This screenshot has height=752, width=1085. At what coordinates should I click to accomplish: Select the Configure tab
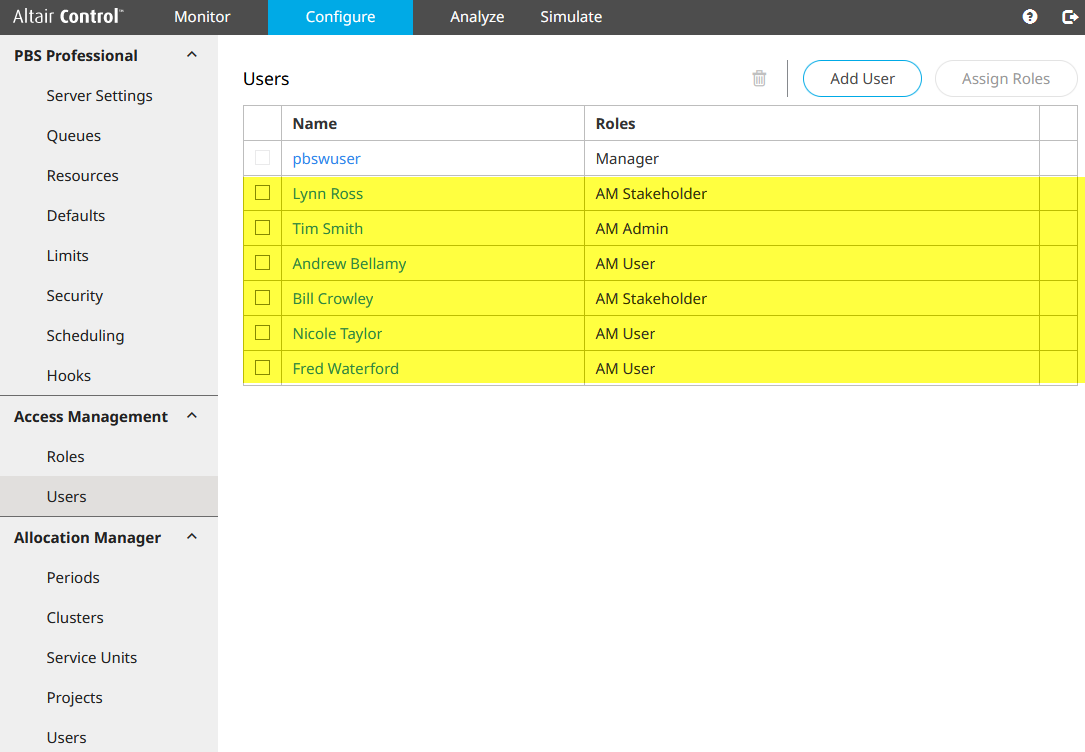tap(340, 17)
